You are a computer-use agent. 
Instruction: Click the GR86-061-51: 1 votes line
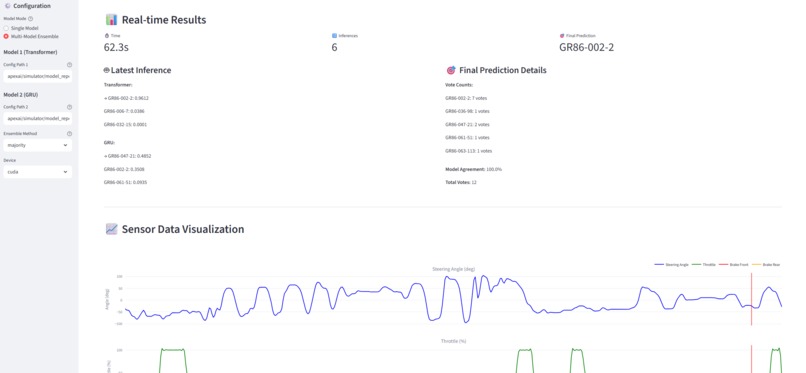pos(467,138)
